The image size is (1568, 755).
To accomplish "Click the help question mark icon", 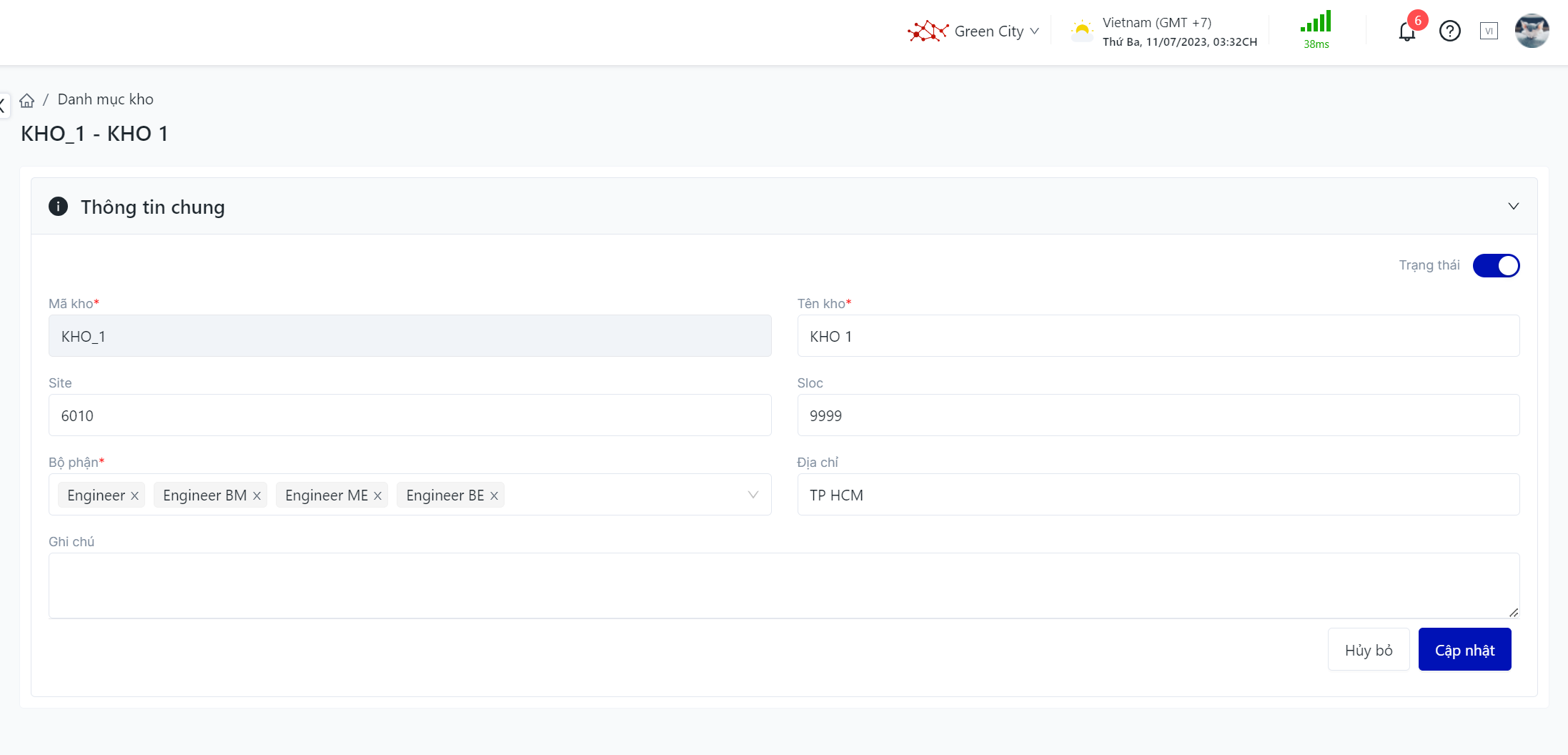I will tap(1449, 31).
